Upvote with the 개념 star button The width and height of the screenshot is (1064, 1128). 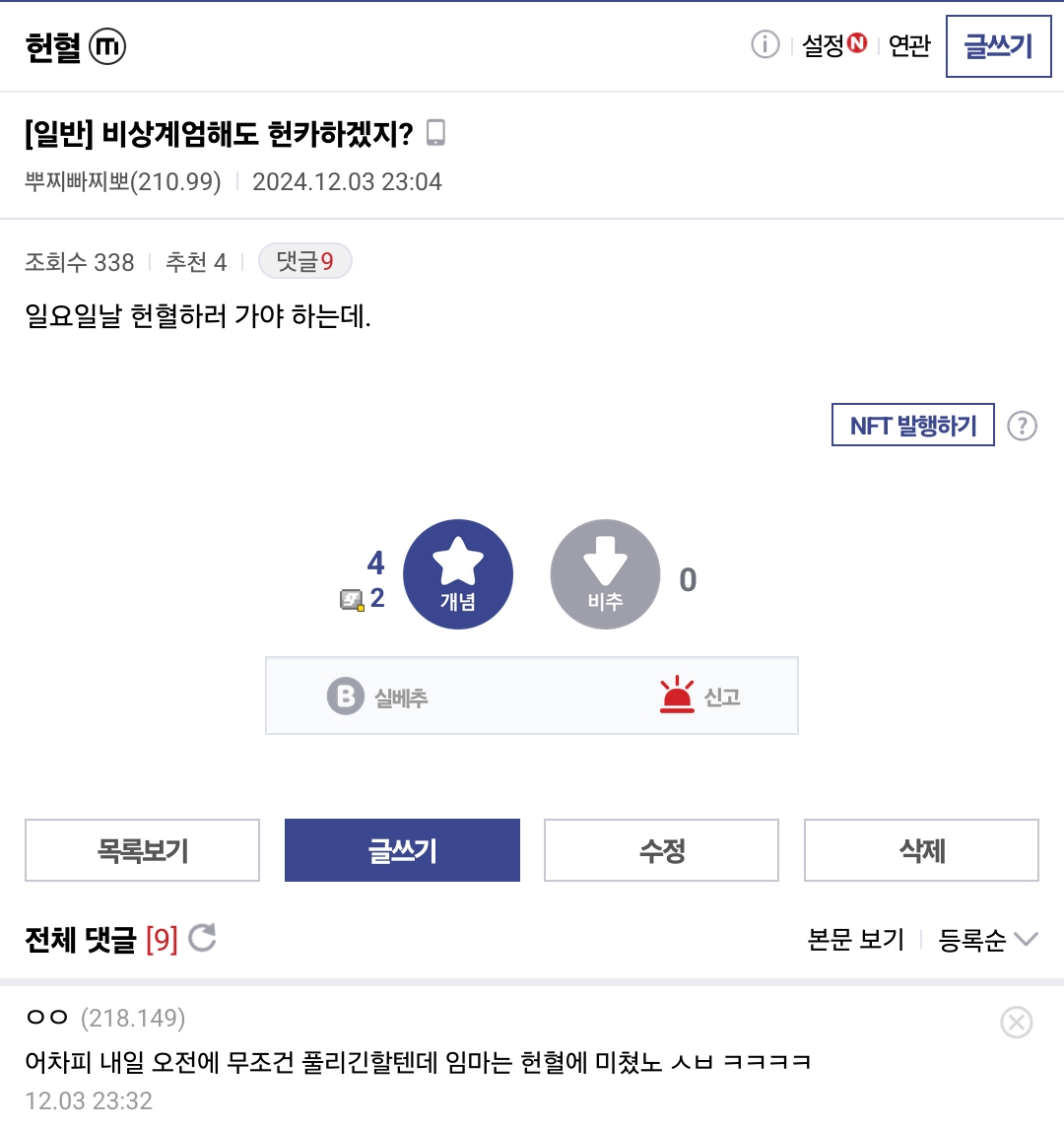pyautogui.click(x=458, y=574)
